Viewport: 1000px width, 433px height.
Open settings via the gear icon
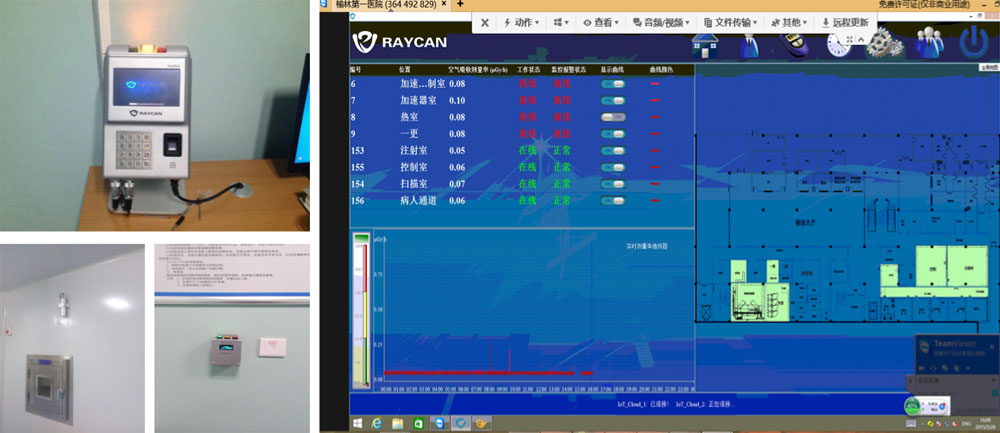click(x=881, y=44)
